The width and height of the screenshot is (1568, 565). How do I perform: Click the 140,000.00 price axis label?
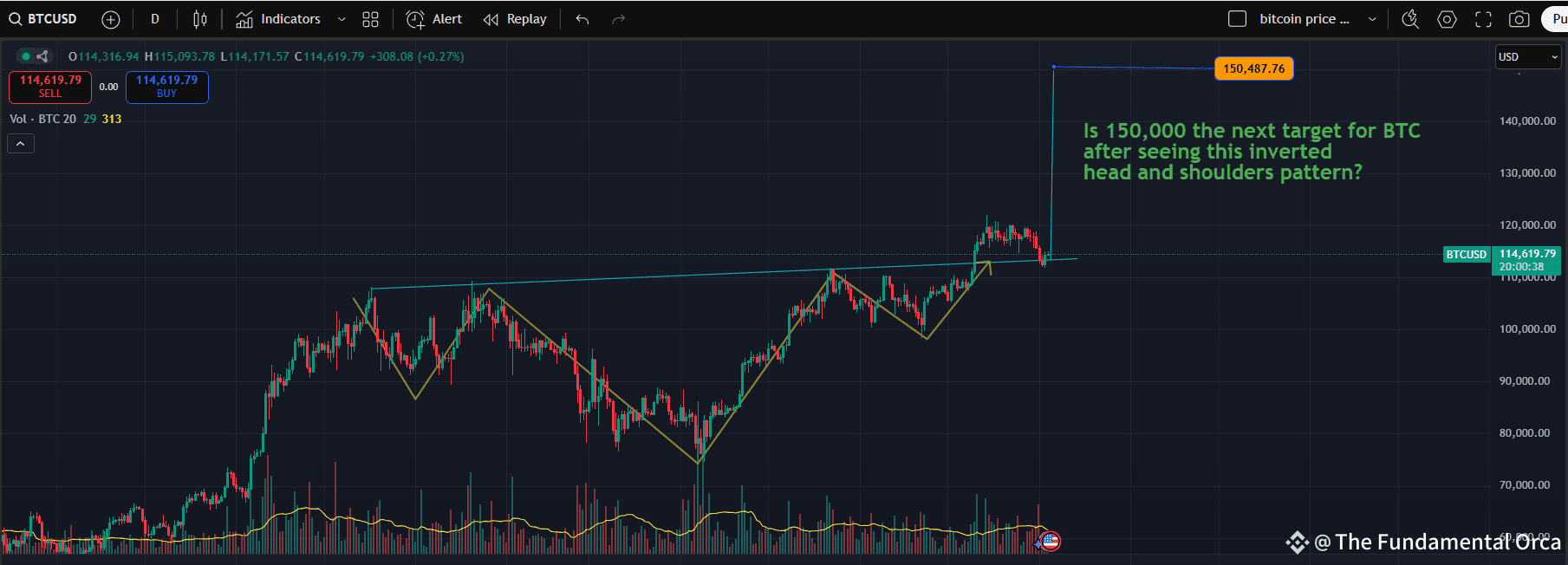1527,121
